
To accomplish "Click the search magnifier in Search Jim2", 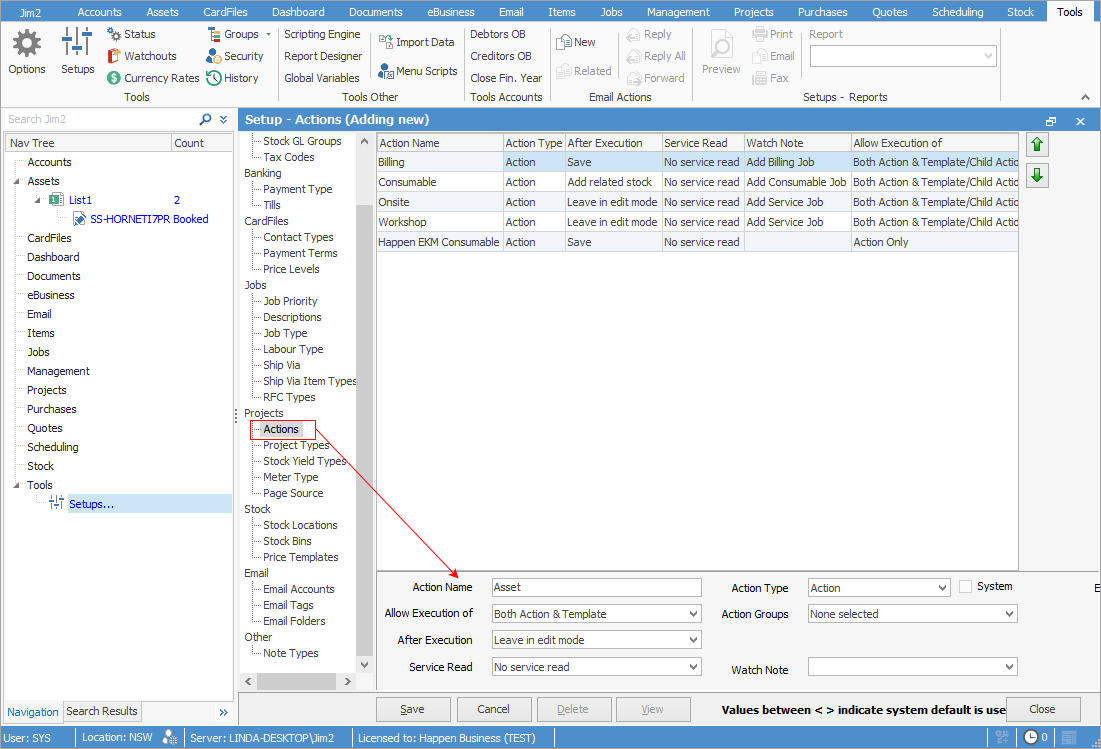I will [x=206, y=119].
